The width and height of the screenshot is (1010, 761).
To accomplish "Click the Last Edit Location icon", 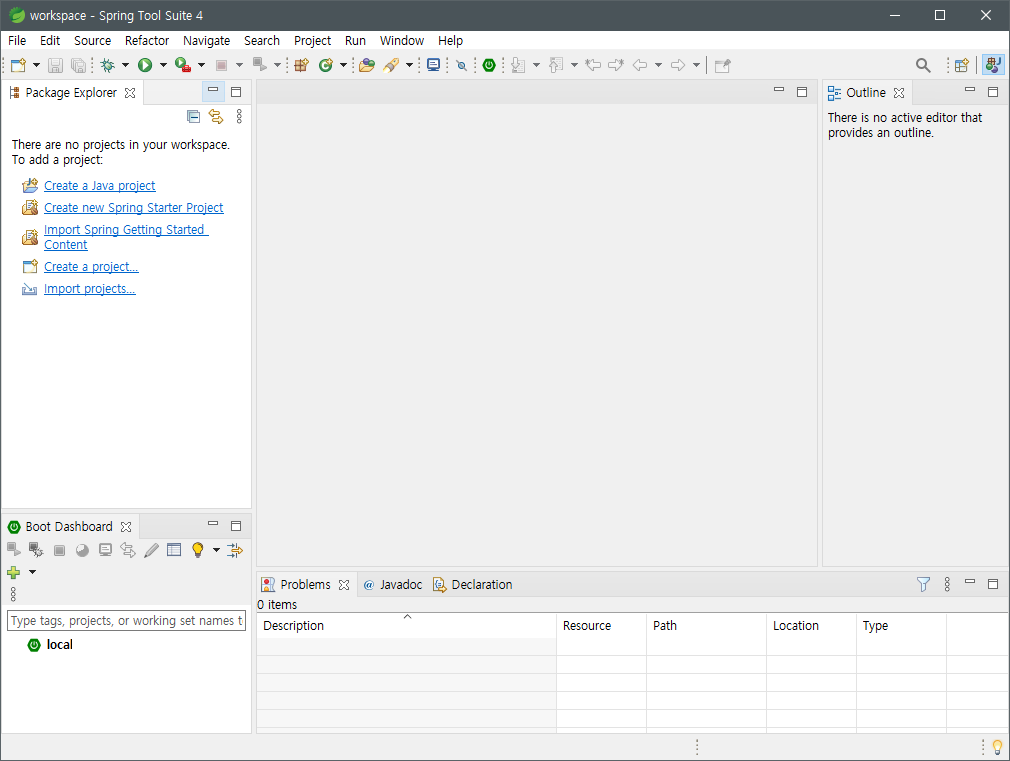I will click(593, 65).
